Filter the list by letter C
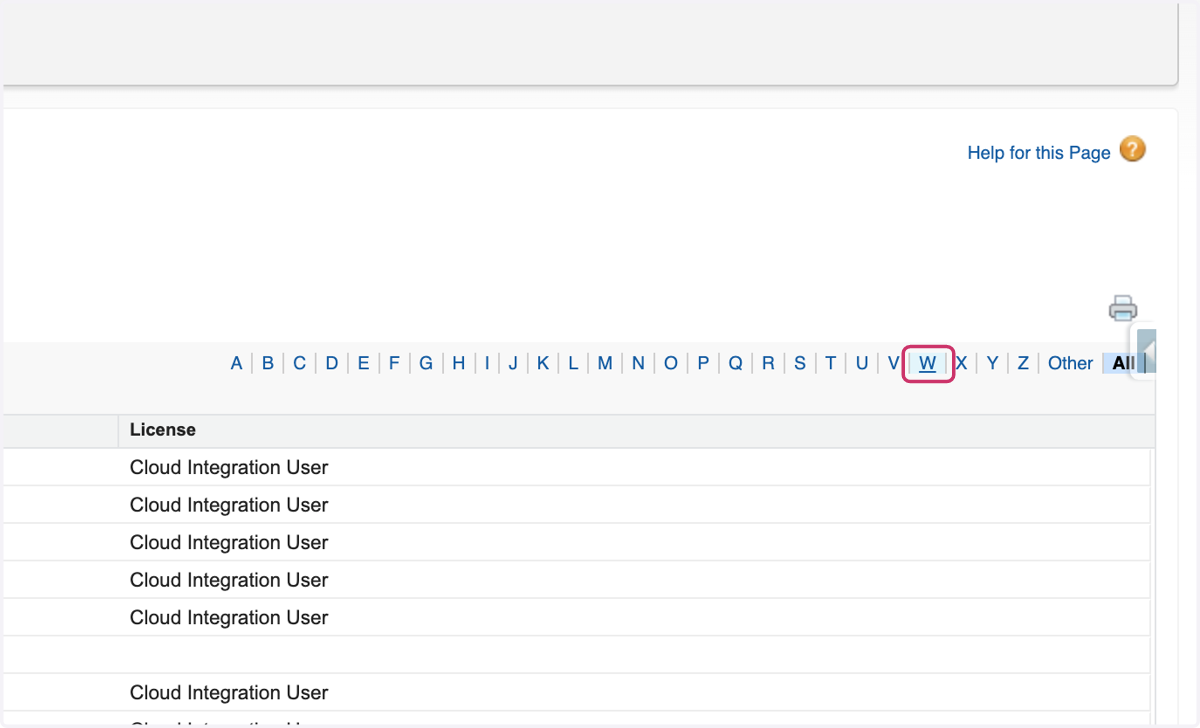This screenshot has height=728, width=1200. (x=299, y=363)
